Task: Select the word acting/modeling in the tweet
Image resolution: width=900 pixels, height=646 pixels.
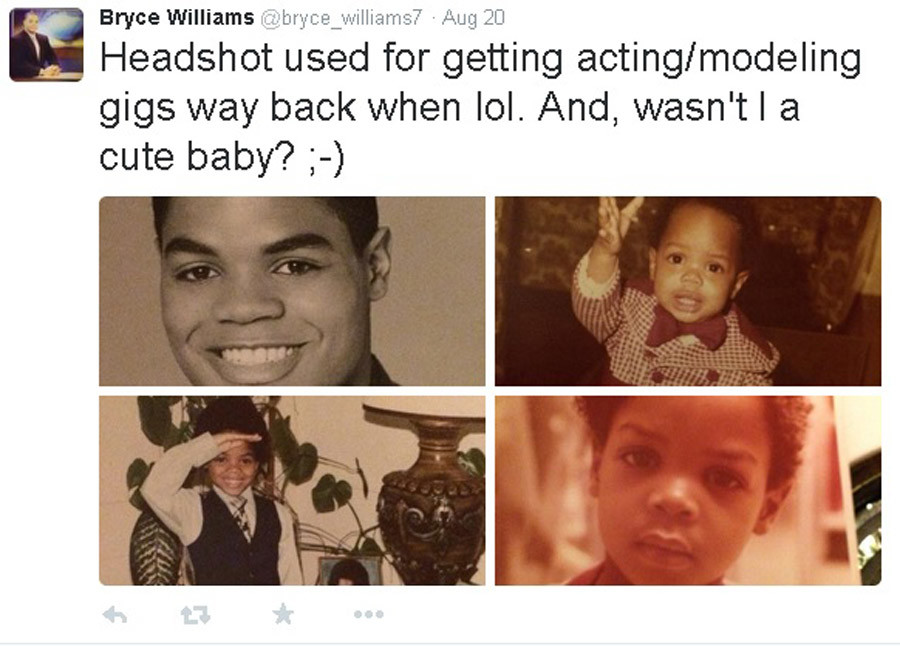Action: (x=719, y=59)
